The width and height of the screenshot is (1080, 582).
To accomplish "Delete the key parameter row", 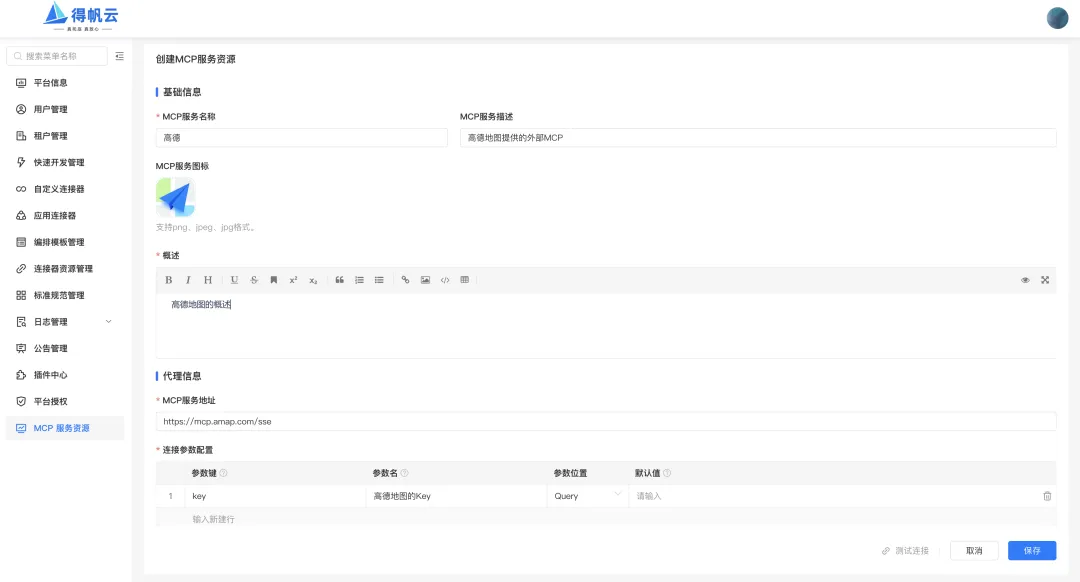I will coord(1047,496).
